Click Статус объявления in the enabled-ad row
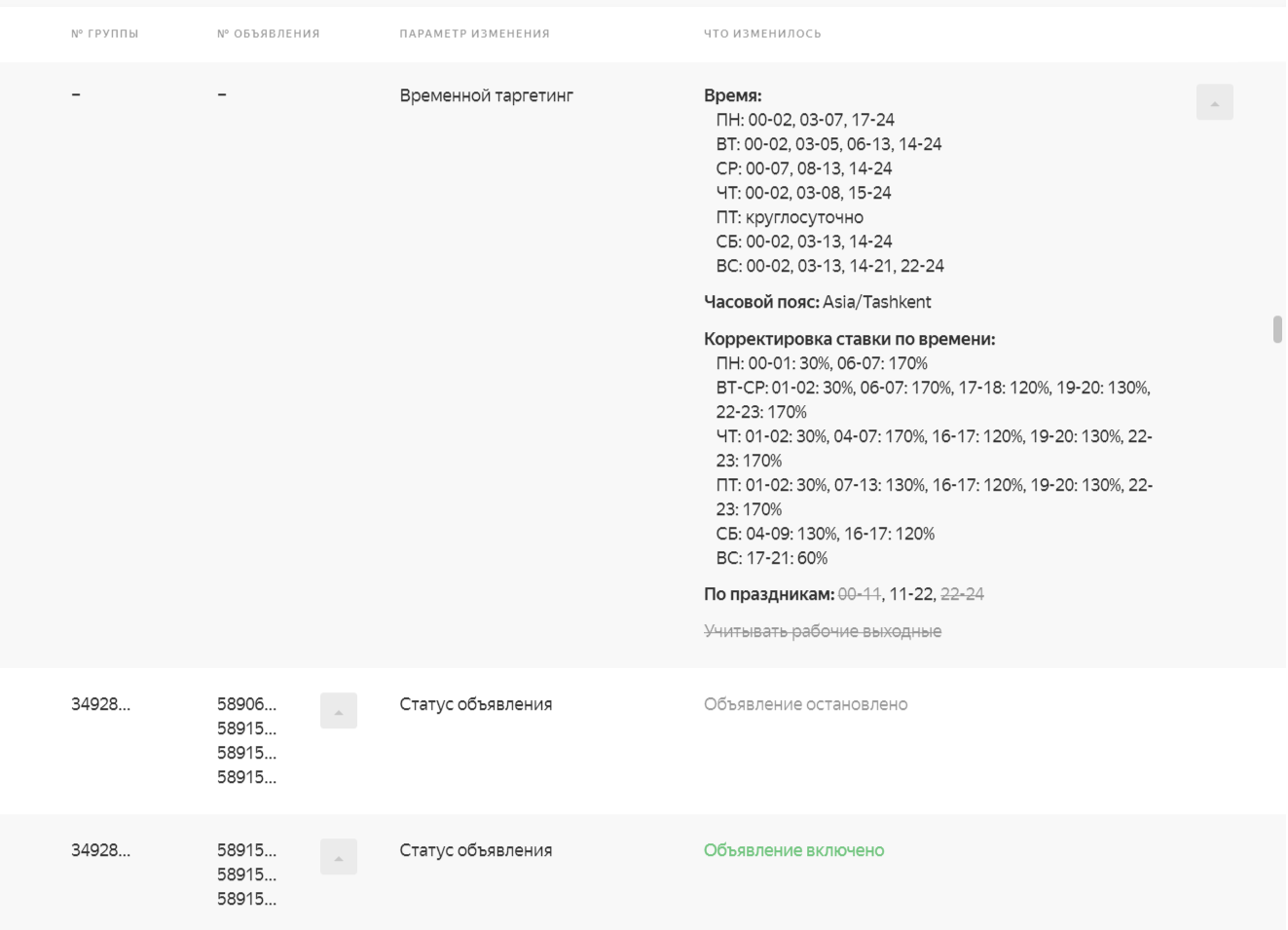Screen dimensions: 1288x930 coord(475,850)
